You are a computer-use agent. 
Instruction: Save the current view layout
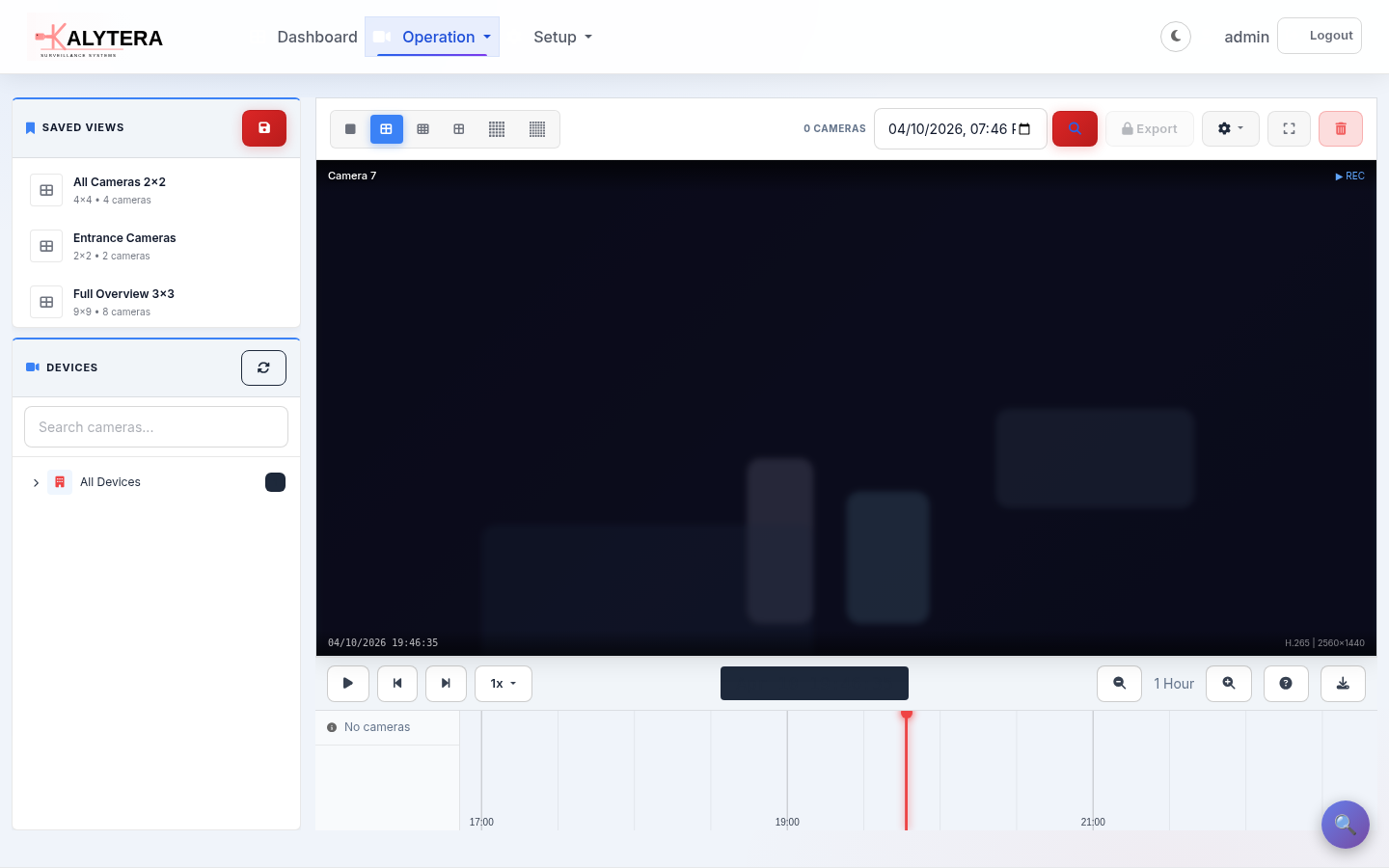pos(263,127)
